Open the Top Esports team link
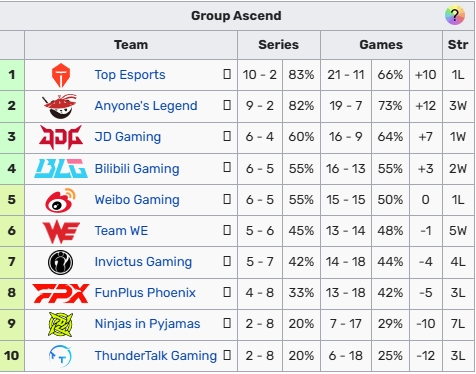Screen dimensions: 476x374 click(x=130, y=75)
